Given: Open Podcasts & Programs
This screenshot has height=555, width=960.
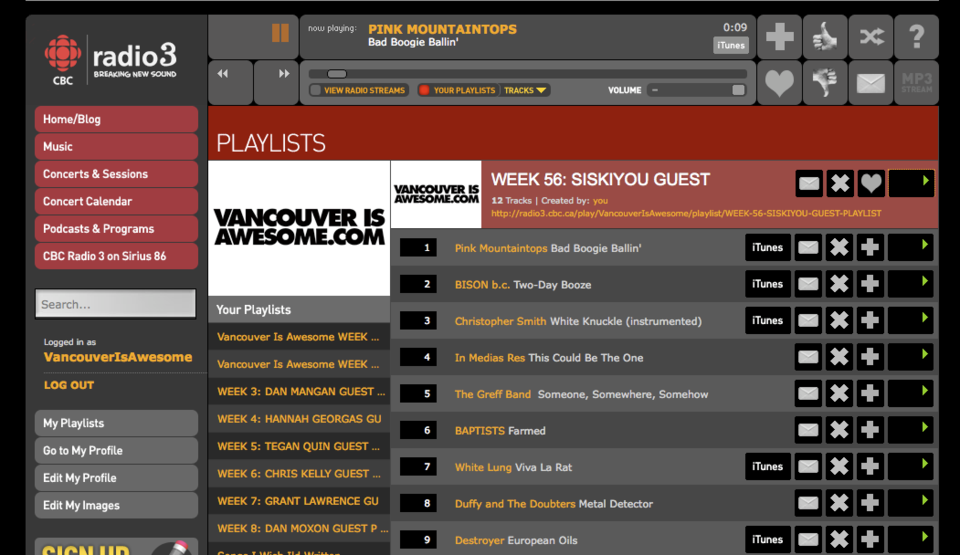Looking at the screenshot, I should click(x=116, y=228).
